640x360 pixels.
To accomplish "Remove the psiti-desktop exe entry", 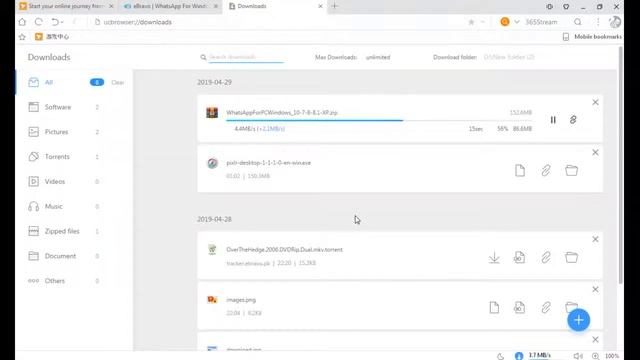I will click(596, 153).
